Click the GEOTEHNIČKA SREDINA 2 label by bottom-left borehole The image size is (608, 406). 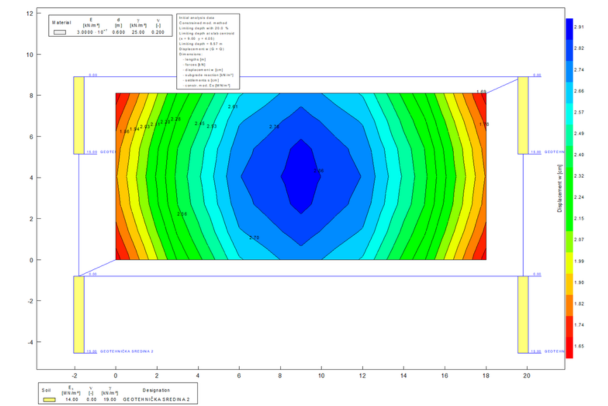(x=127, y=351)
